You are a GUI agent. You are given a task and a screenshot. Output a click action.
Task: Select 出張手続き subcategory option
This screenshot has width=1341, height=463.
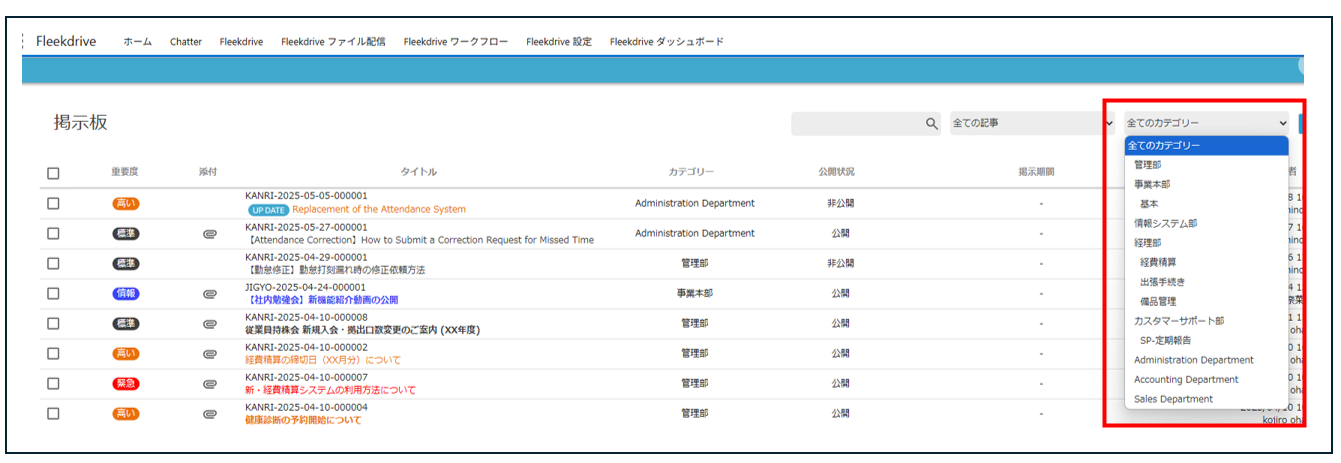pos(1207,282)
